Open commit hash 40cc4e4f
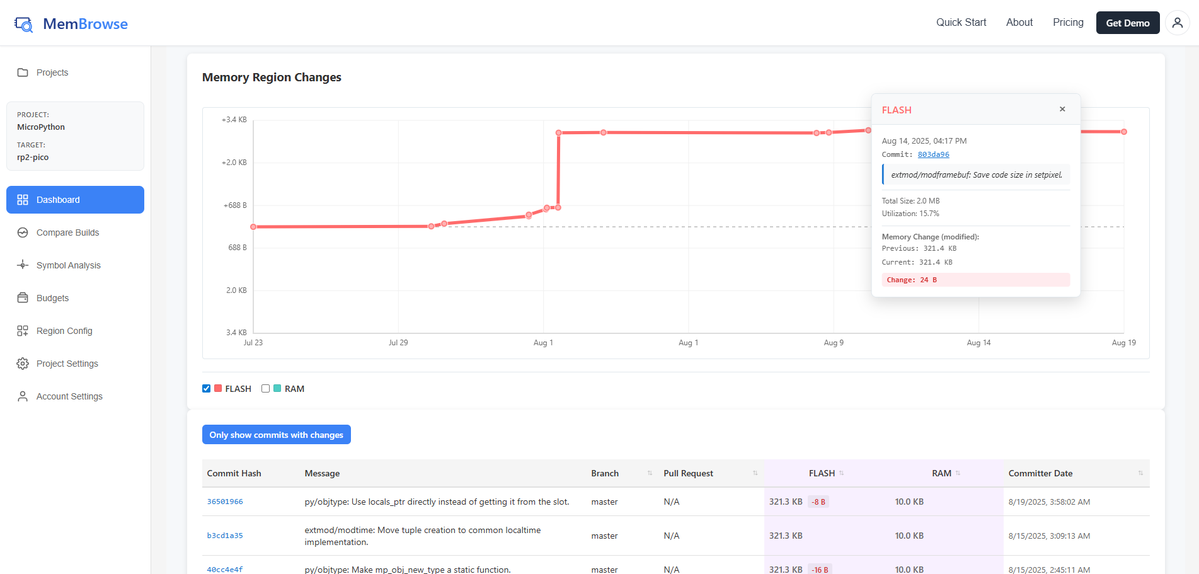 225,569
